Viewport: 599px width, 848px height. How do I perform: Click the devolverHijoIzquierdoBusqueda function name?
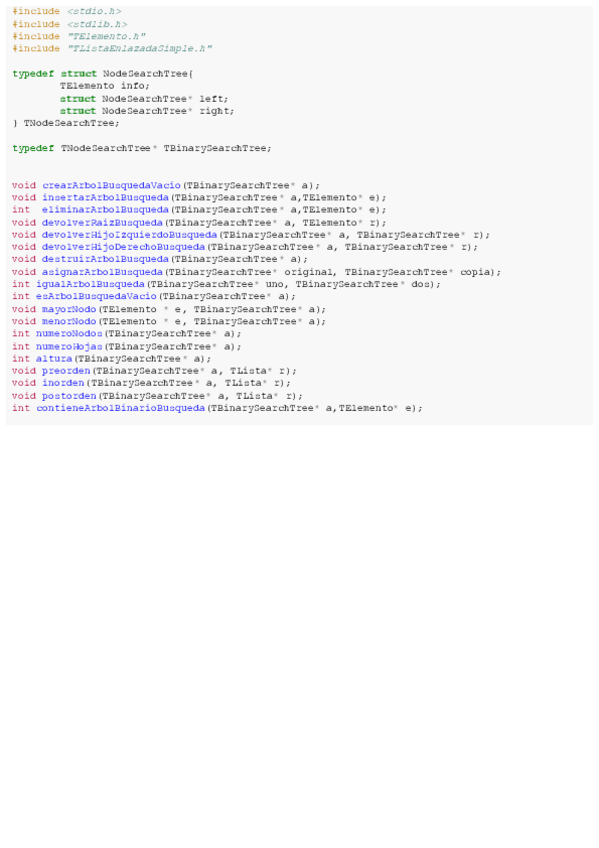point(130,235)
